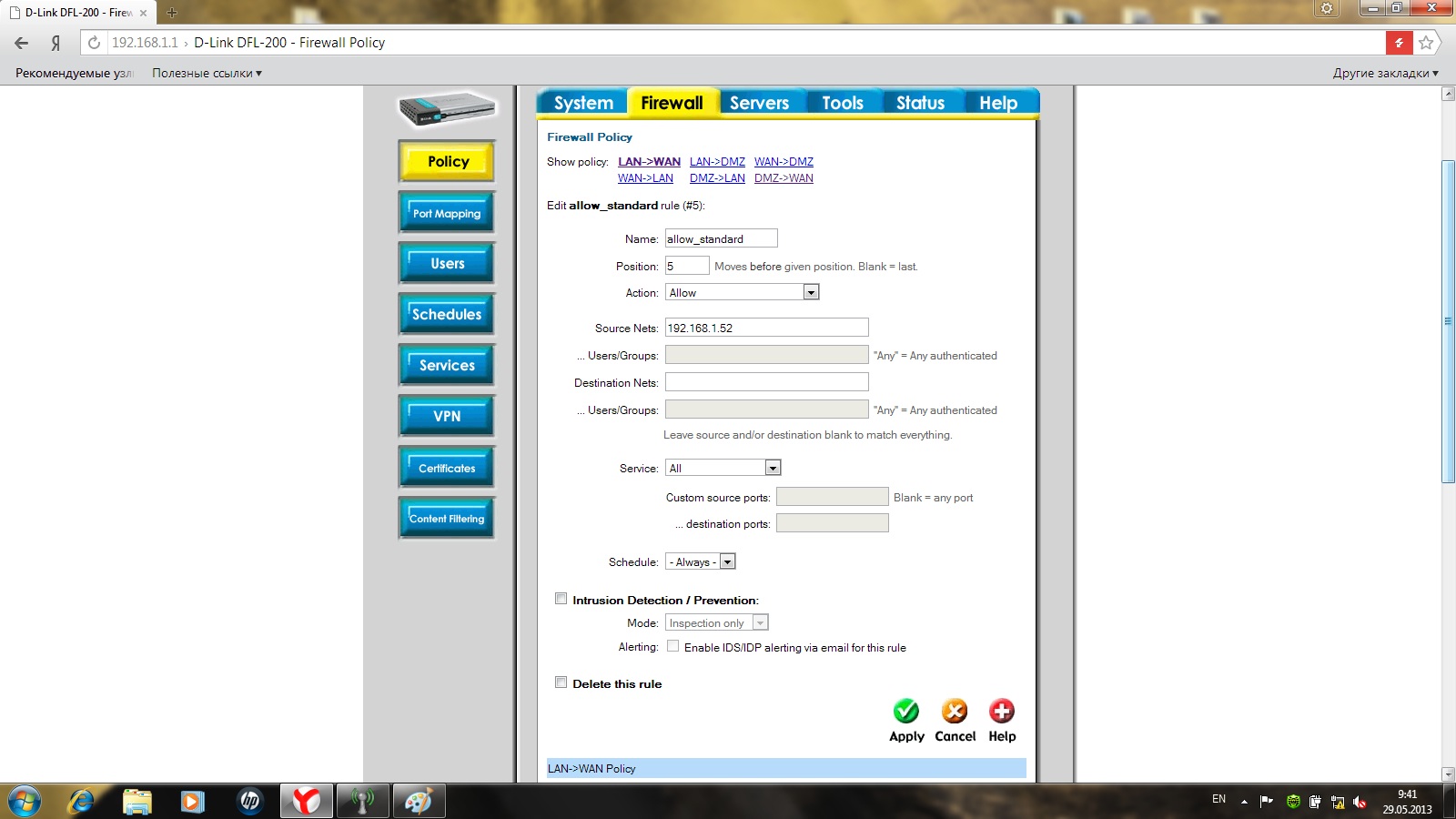Show the LAN->DMZ policy link
The height and width of the screenshot is (819, 1456).
tap(717, 162)
